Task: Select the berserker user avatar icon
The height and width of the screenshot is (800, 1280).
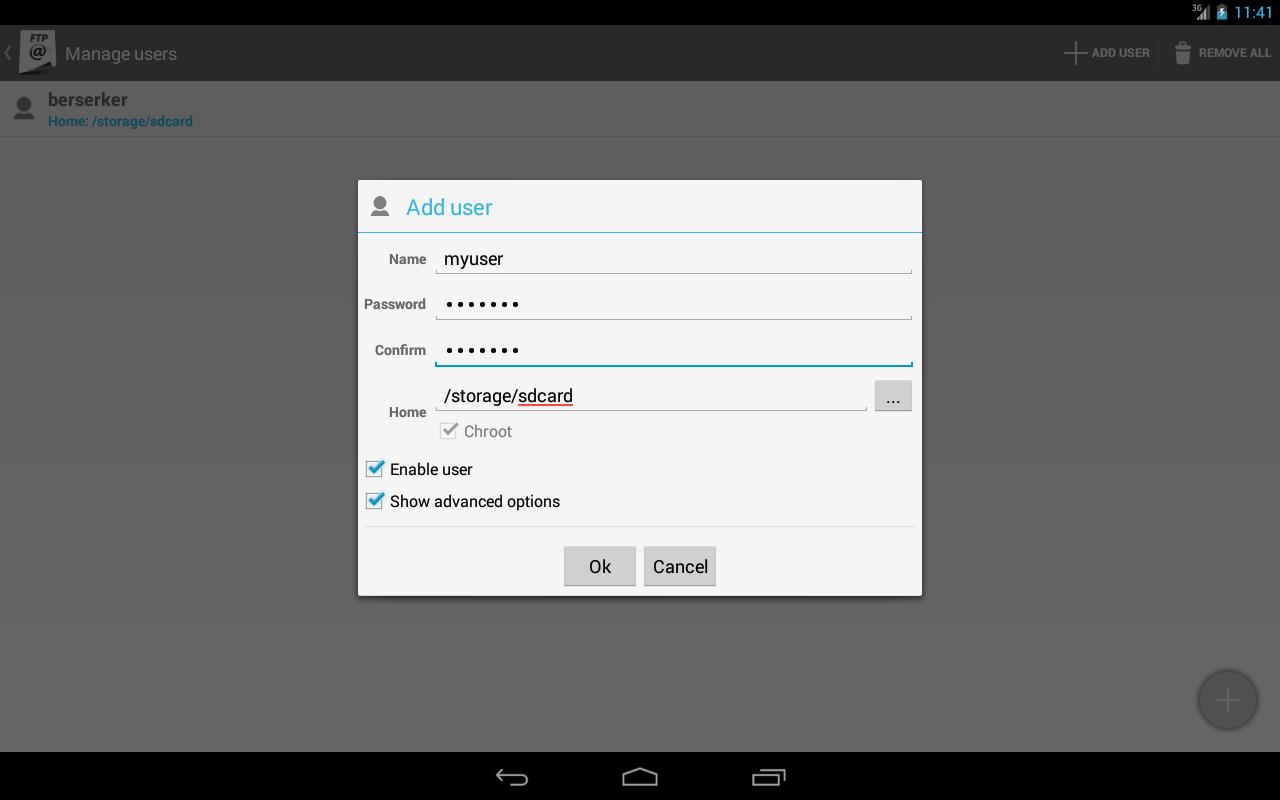Action: pyautogui.click(x=23, y=108)
